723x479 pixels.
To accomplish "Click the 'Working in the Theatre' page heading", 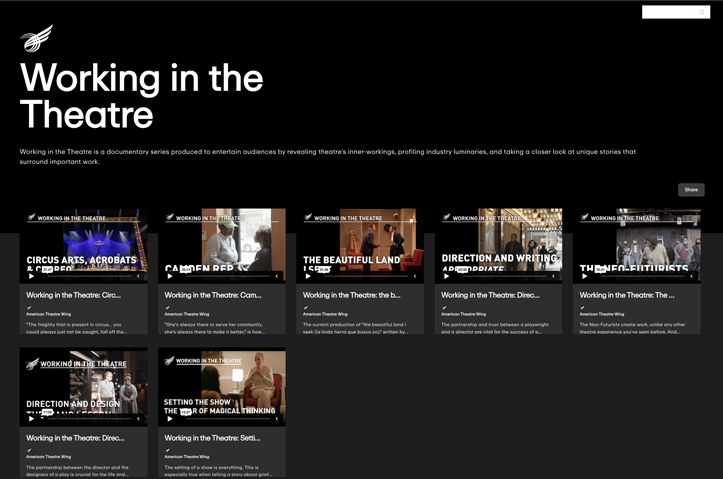I will [x=142, y=96].
